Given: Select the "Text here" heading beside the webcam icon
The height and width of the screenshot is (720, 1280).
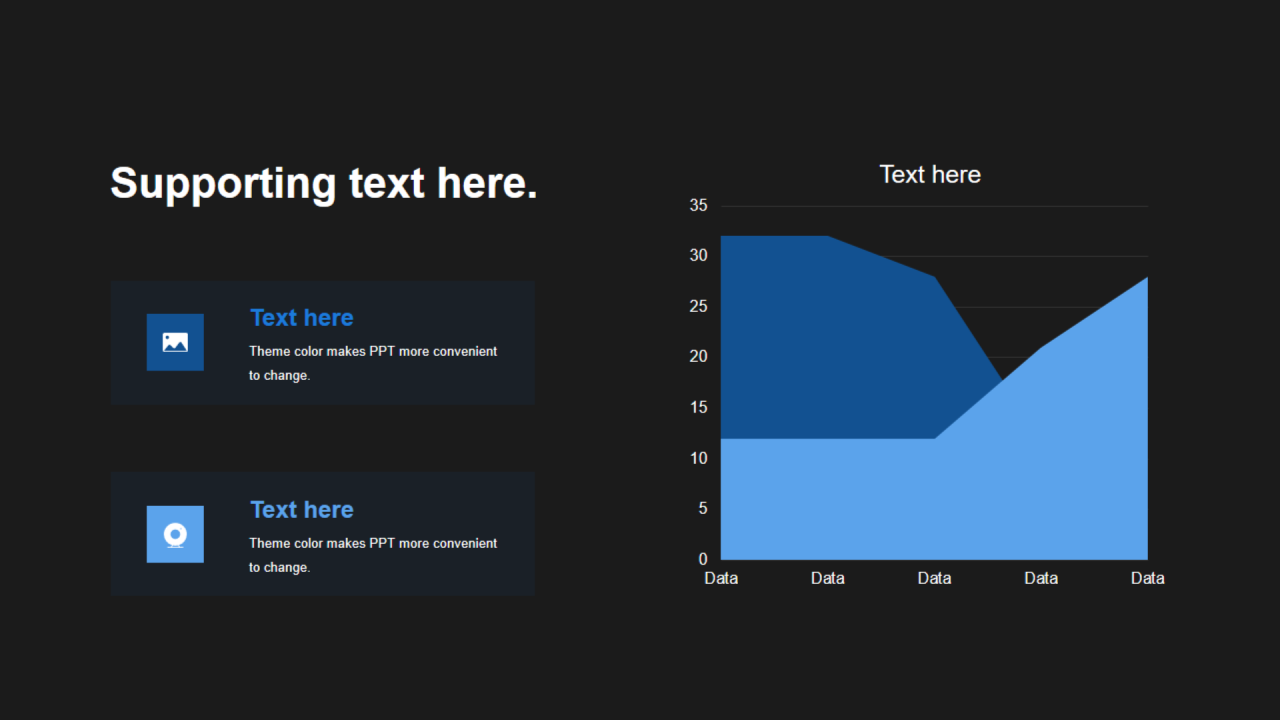Looking at the screenshot, I should [301, 510].
